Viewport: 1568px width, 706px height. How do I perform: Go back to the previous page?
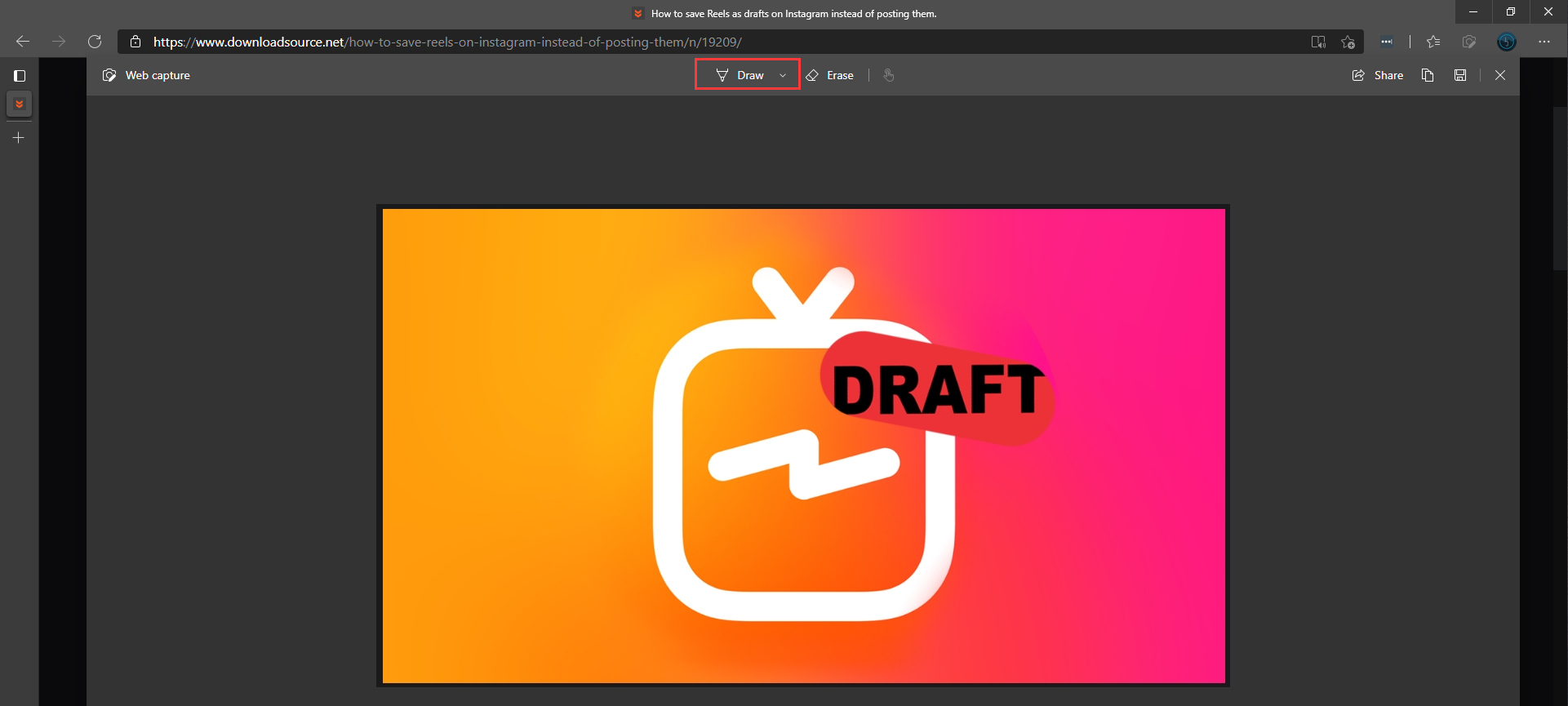pyautogui.click(x=23, y=42)
